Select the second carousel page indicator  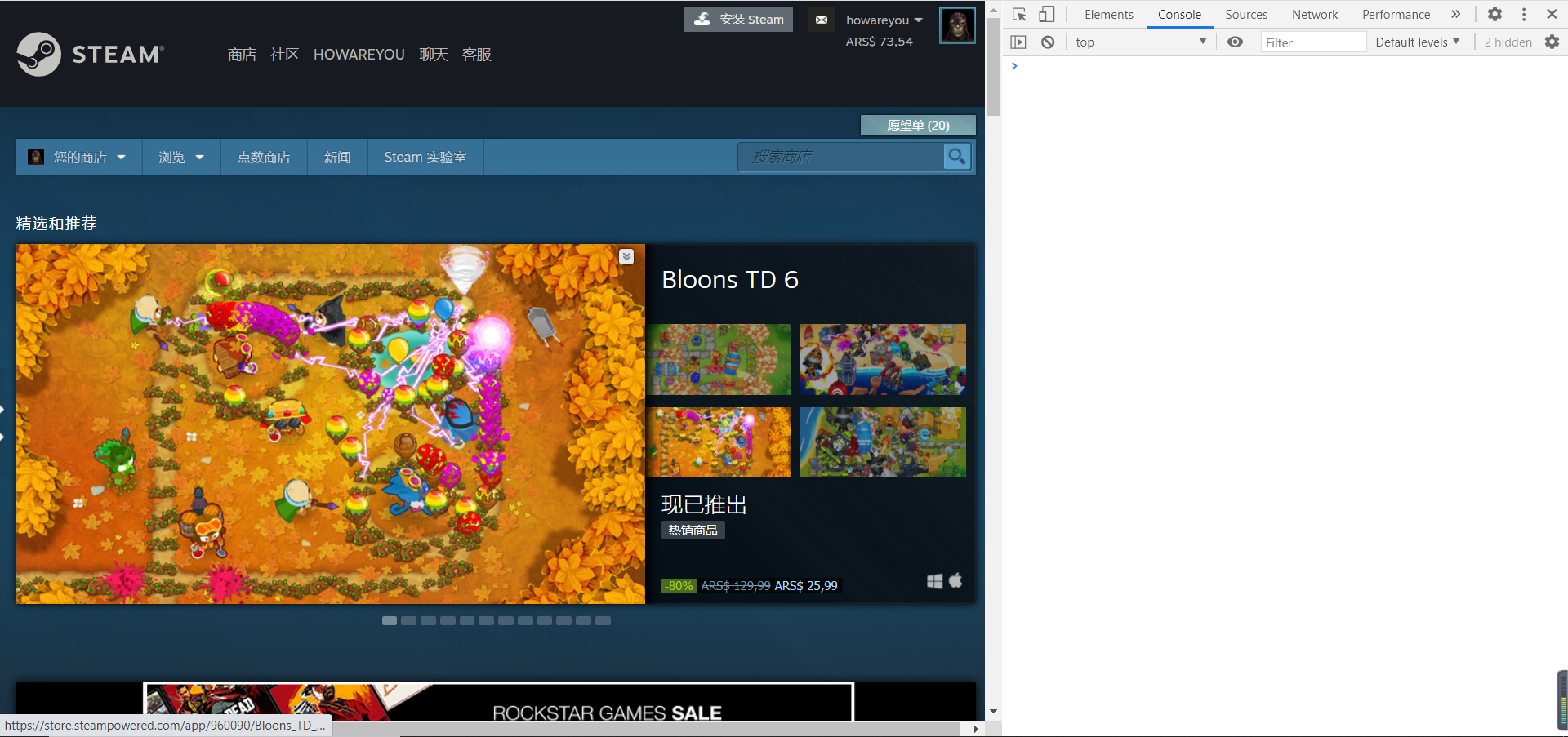pos(409,621)
